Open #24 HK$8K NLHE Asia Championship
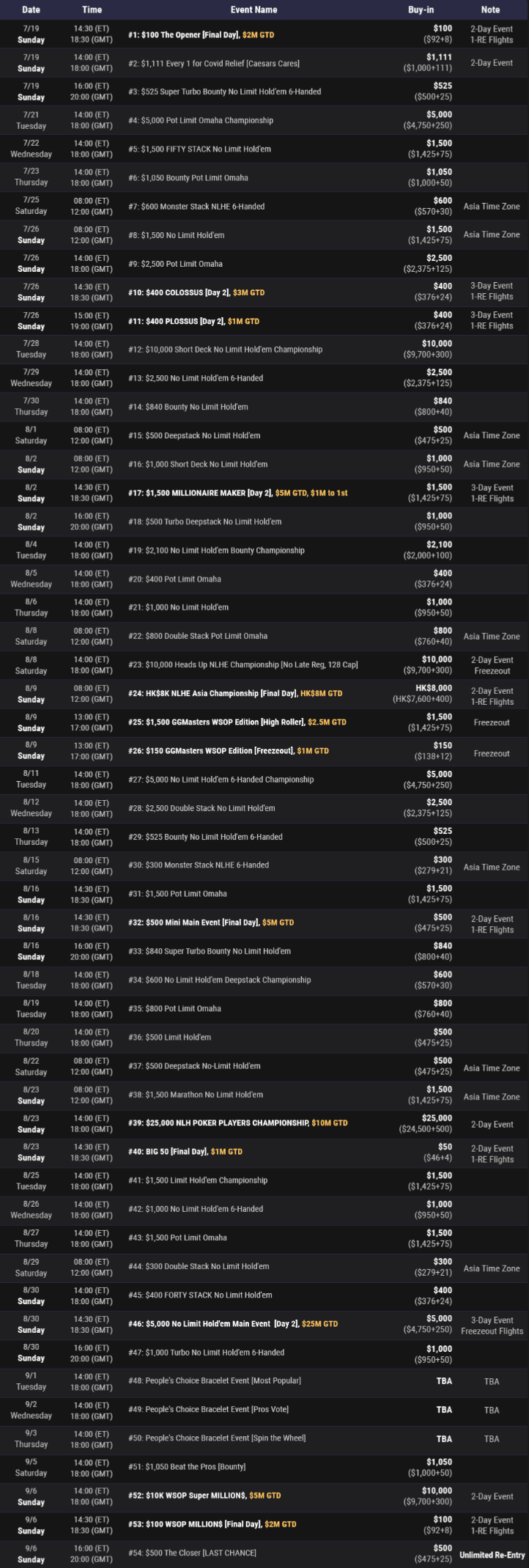529x1568 pixels. (234, 693)
